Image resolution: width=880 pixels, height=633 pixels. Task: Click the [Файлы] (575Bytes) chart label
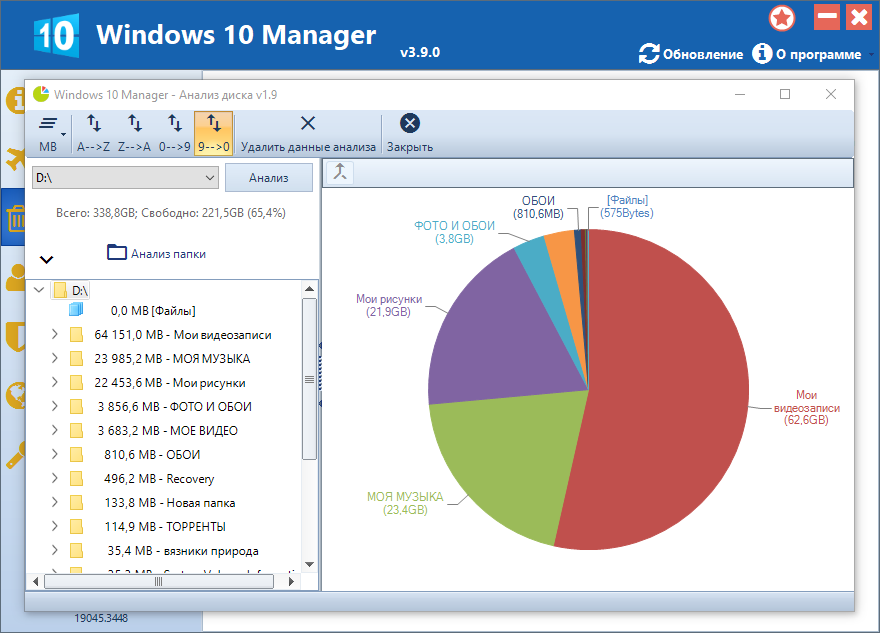point(627,207)
